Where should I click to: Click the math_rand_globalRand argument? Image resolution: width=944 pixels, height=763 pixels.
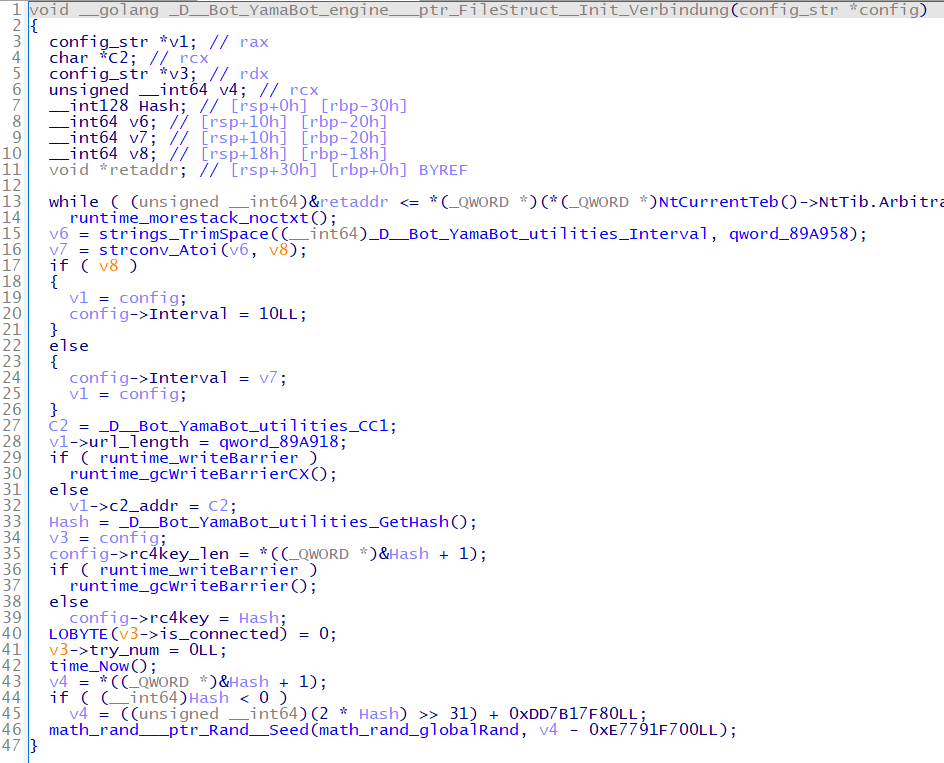(x=418, y=730)
